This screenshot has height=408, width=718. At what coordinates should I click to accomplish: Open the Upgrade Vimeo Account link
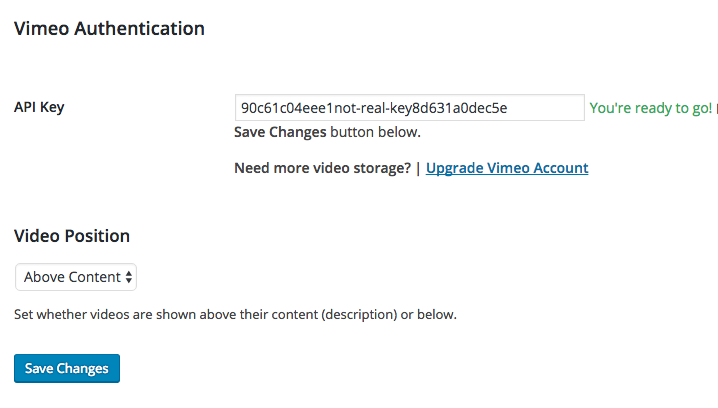[x=507, y=168]
